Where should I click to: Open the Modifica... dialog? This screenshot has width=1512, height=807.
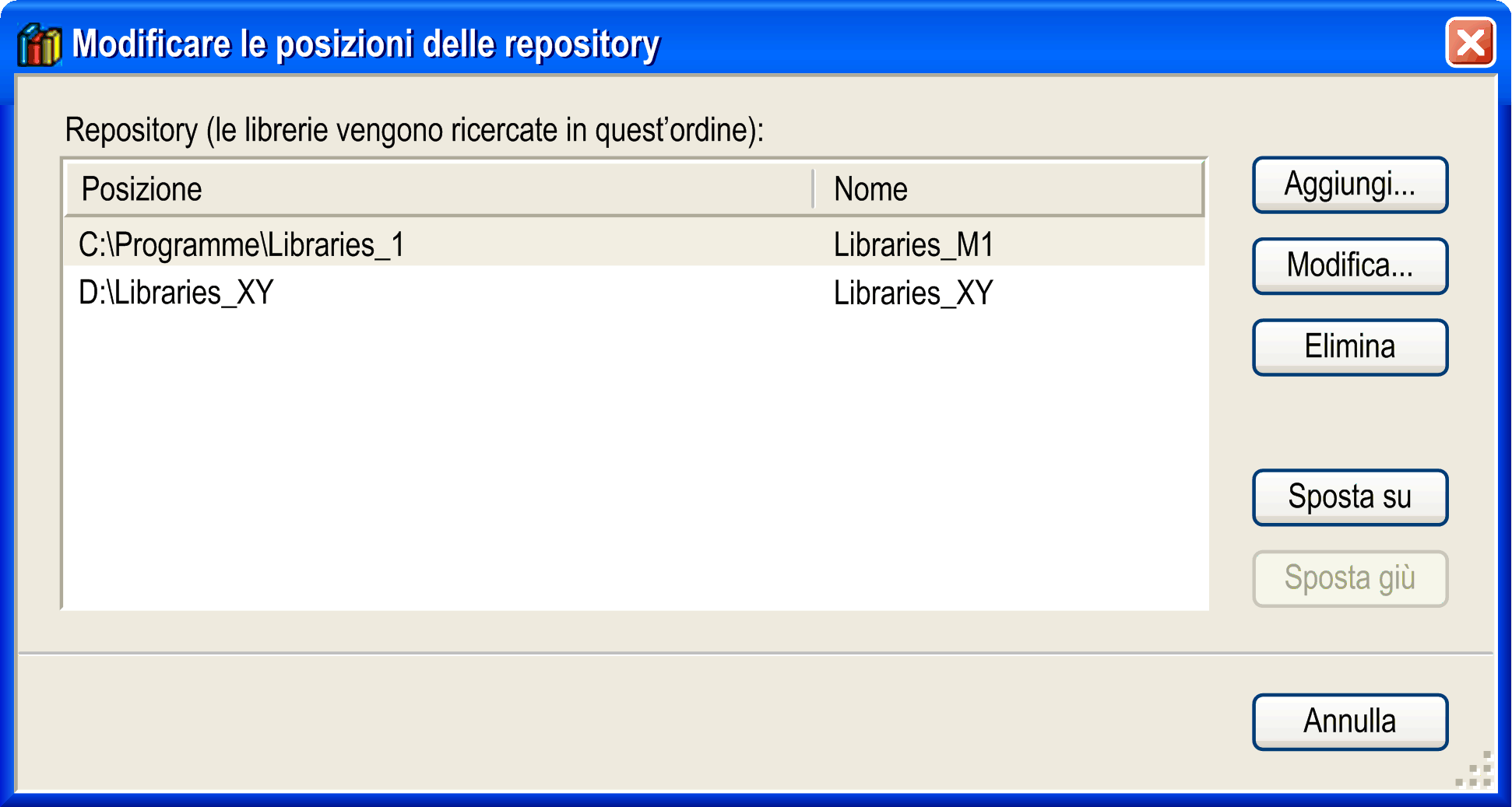point(1349,265)
